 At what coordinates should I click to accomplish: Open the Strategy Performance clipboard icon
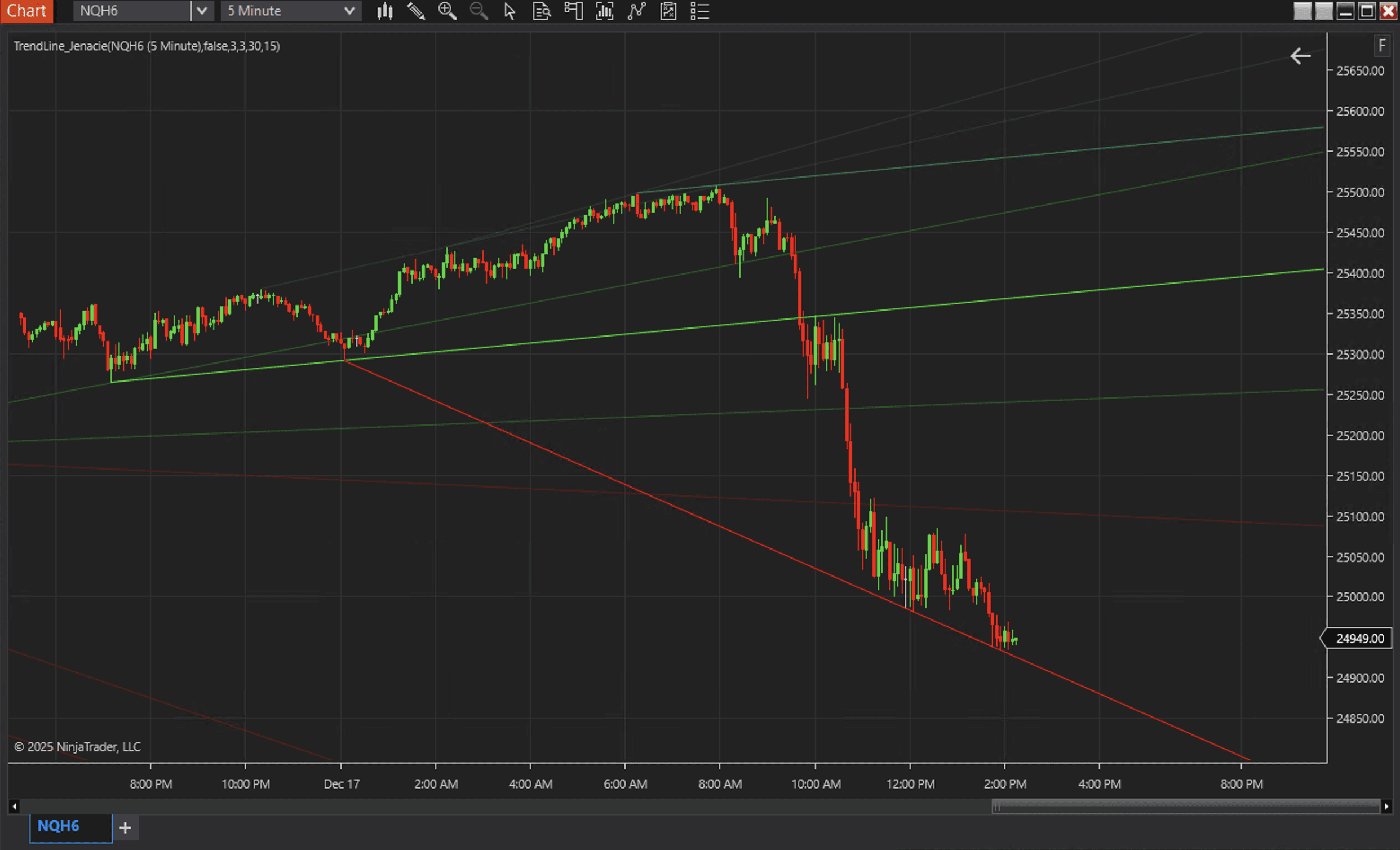point(668,11)
